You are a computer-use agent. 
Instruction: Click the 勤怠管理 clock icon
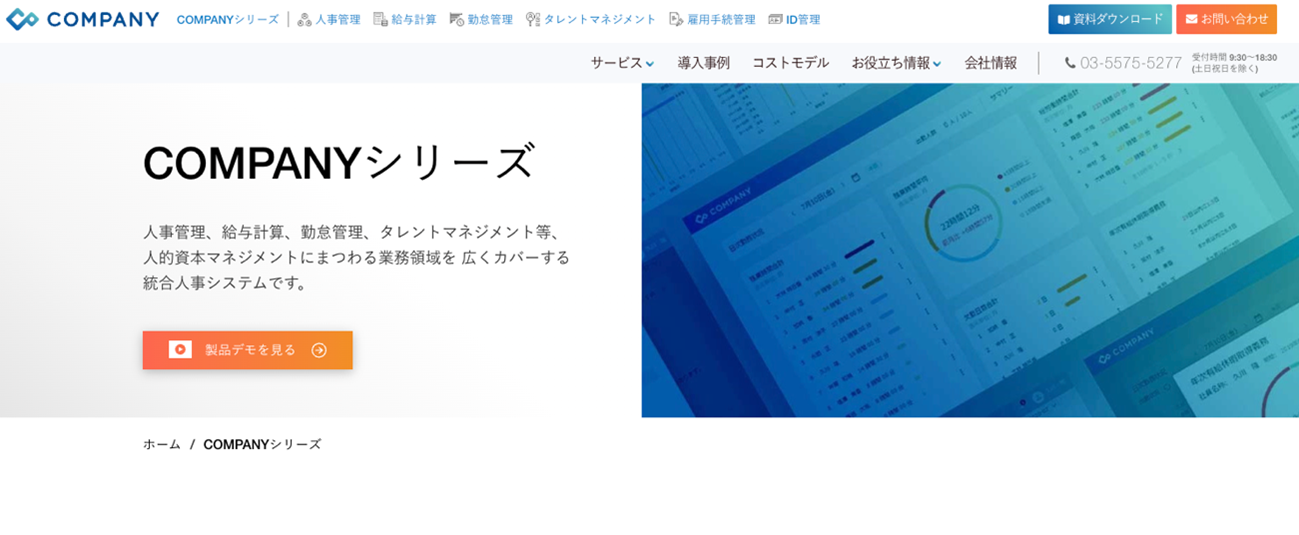456,19
